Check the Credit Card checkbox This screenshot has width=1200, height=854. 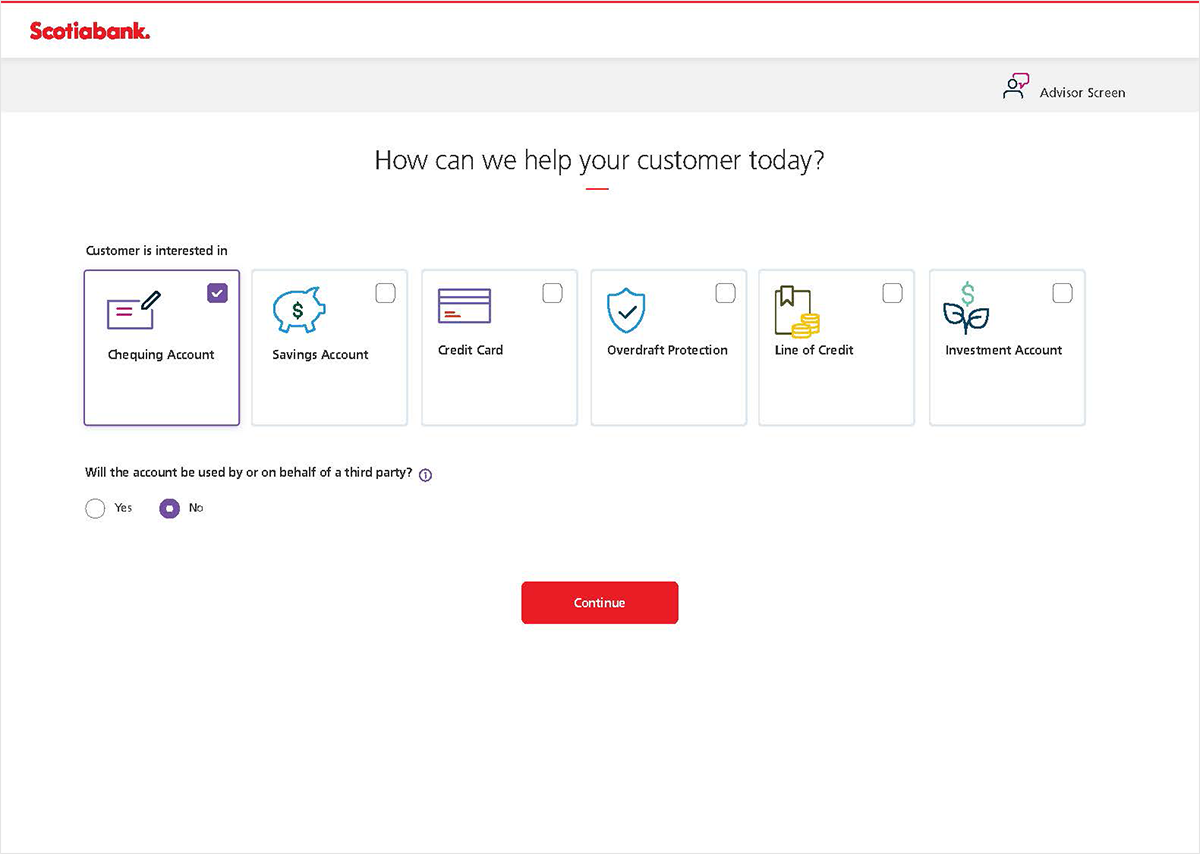[x=552, y=293]
